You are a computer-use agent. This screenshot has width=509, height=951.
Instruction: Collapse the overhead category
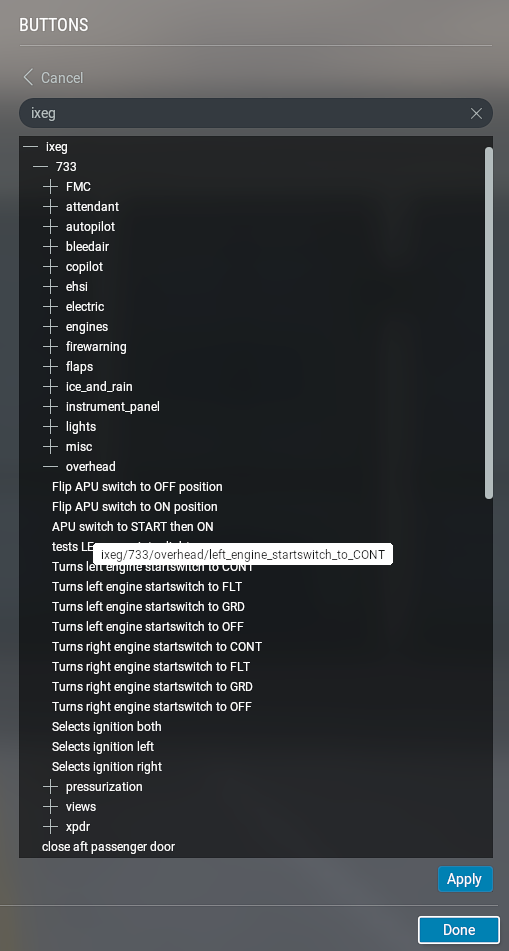click(50, 467)
